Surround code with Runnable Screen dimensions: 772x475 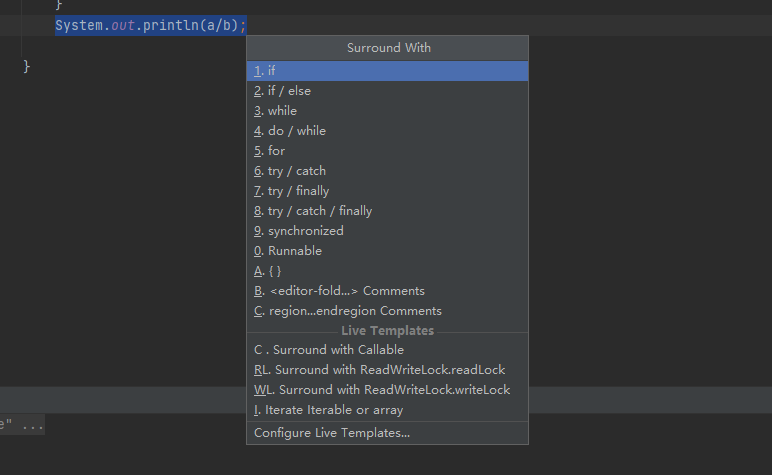coord(294,251)
